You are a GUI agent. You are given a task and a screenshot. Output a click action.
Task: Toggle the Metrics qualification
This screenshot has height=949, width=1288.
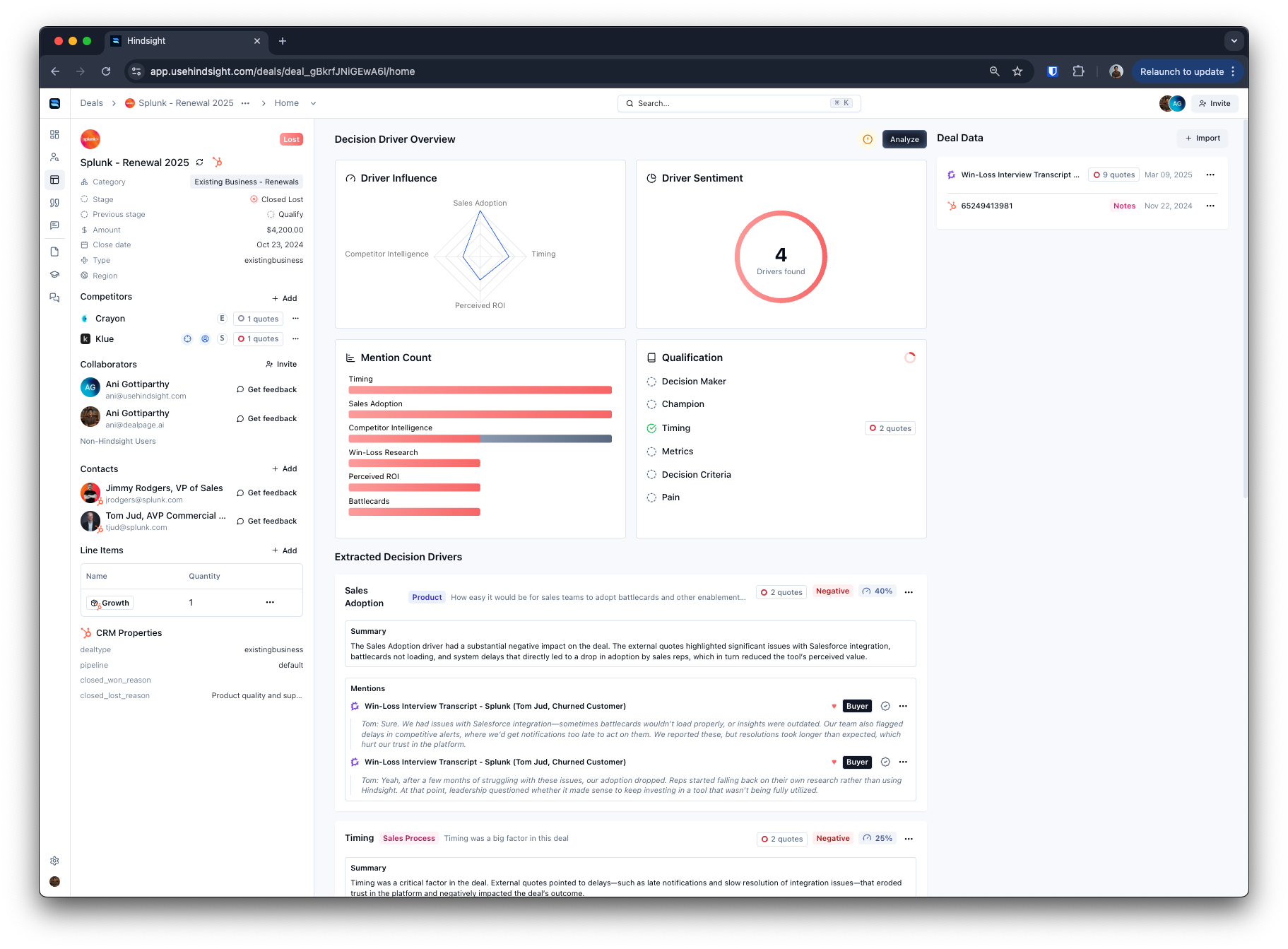tap(651, 452)
